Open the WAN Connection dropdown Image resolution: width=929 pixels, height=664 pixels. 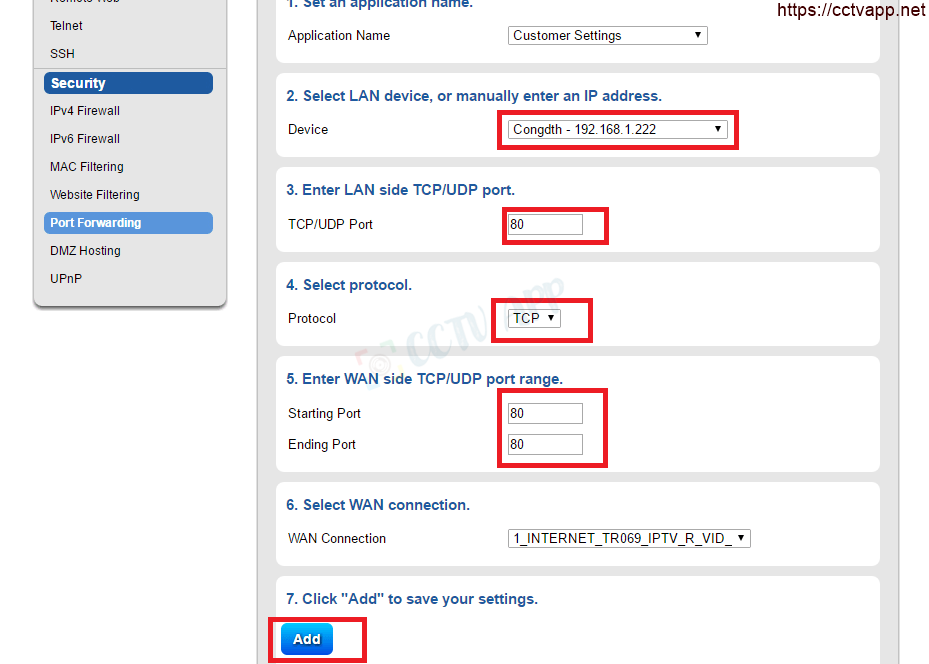[629, 539]
